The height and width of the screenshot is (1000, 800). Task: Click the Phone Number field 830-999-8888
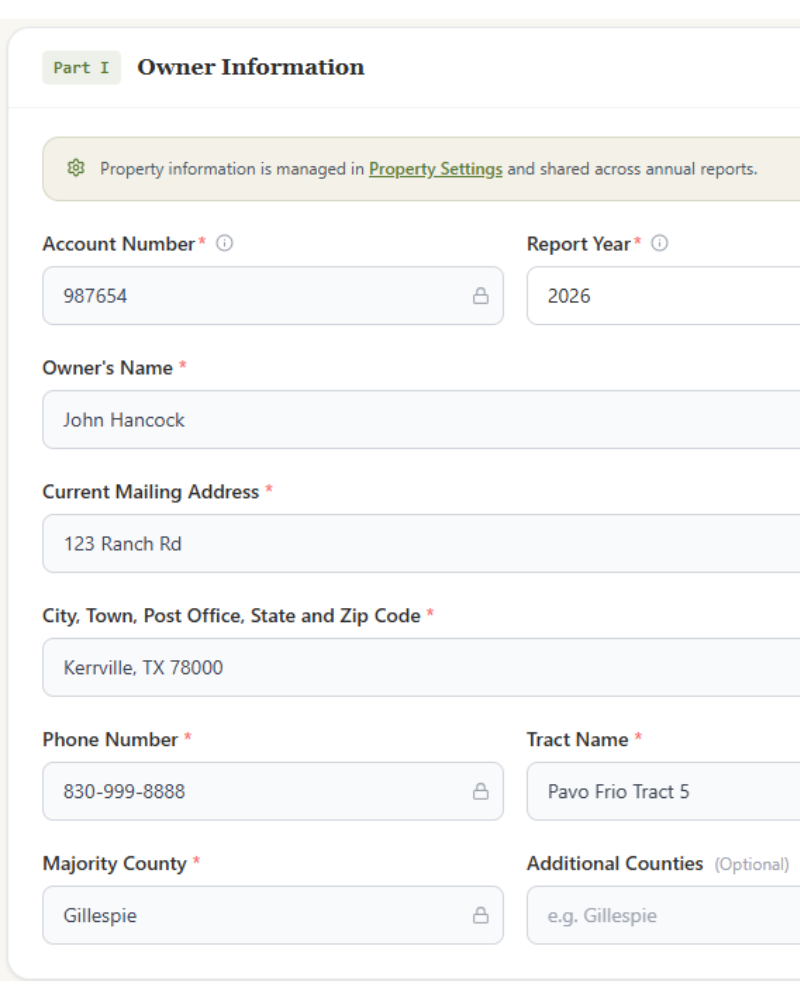coord(273,791)
